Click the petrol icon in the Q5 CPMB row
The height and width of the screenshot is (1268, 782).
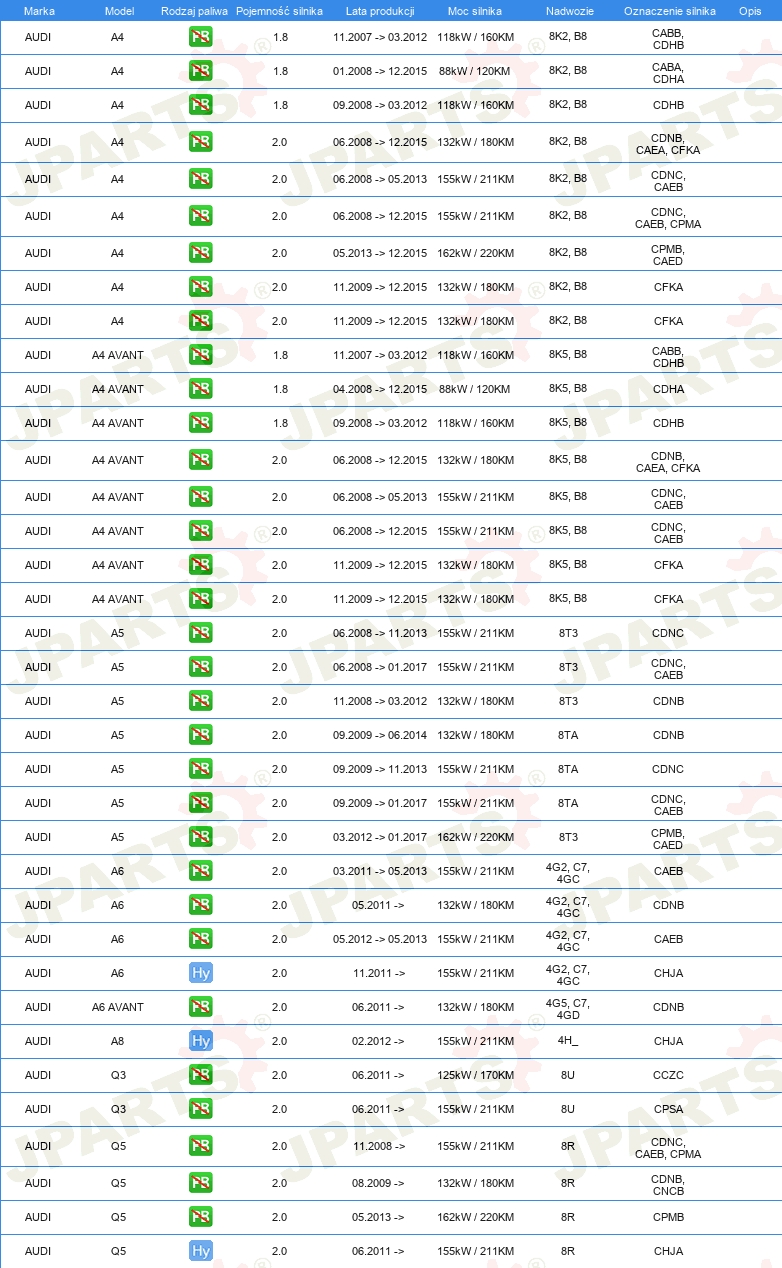pos(201,1217)
